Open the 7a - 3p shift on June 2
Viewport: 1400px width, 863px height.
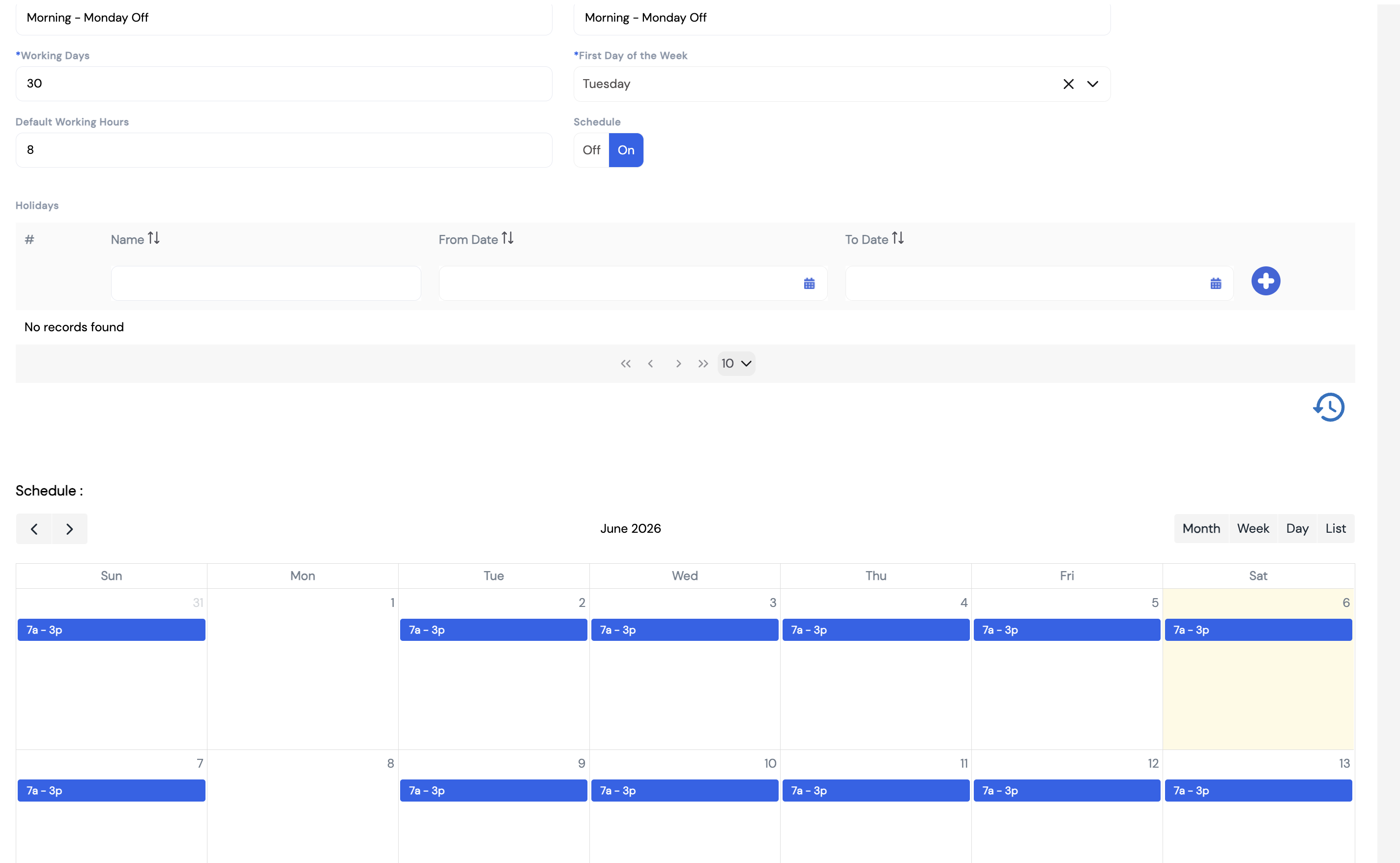[x=493, y=630]
